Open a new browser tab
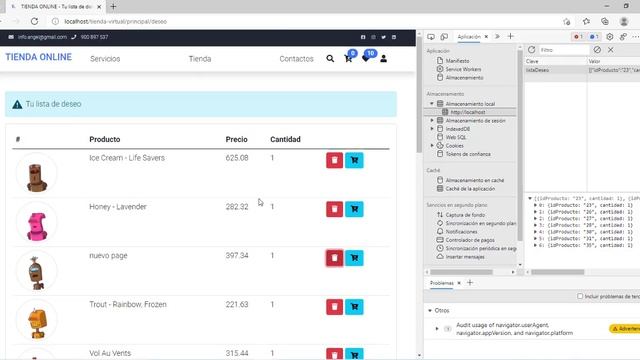Screen dimensions: 640x360 (x=113, y=7)
